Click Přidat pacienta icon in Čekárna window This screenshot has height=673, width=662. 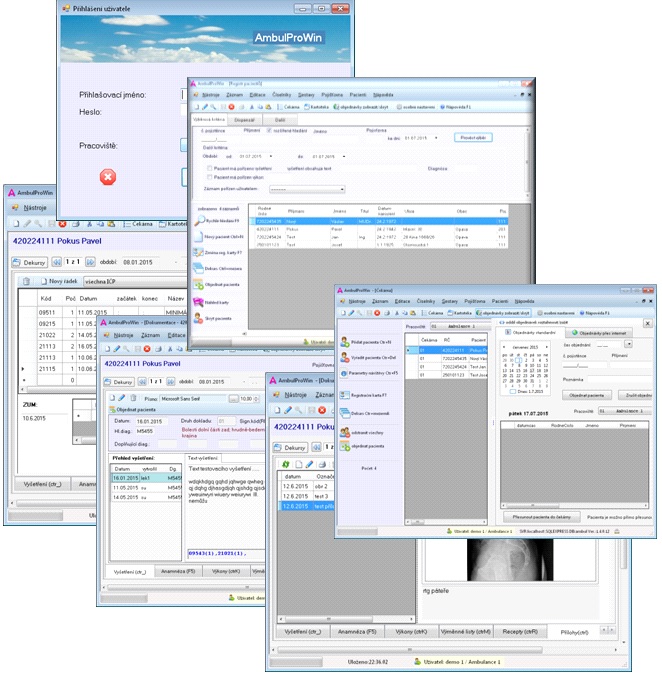click(x=344, y=342)
